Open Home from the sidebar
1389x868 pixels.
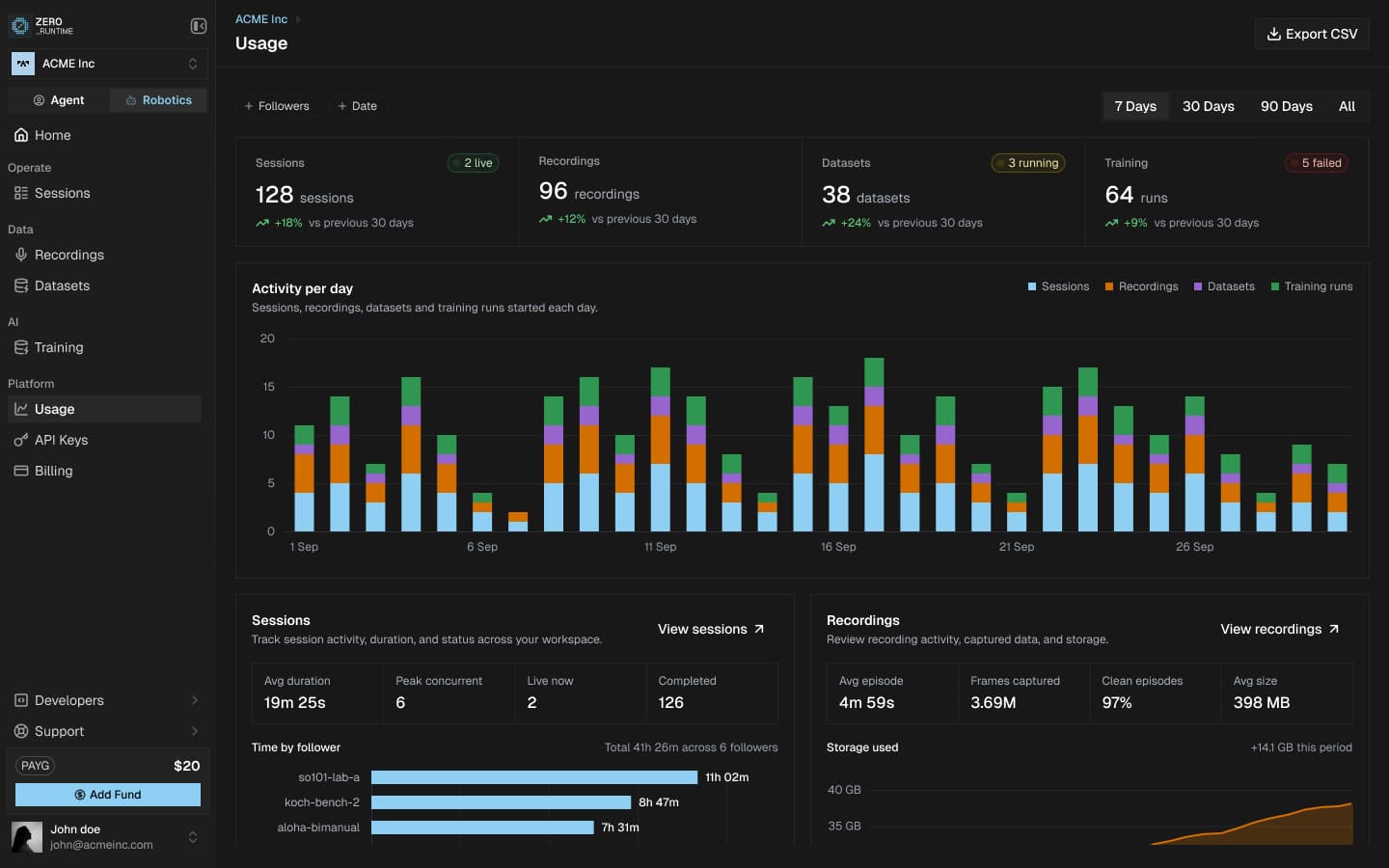click(x=104, y=135)
